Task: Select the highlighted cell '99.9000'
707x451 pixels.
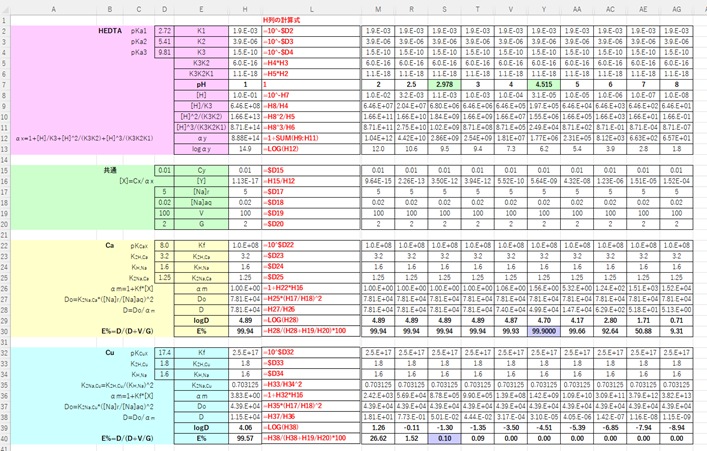Action: point(544,331)
